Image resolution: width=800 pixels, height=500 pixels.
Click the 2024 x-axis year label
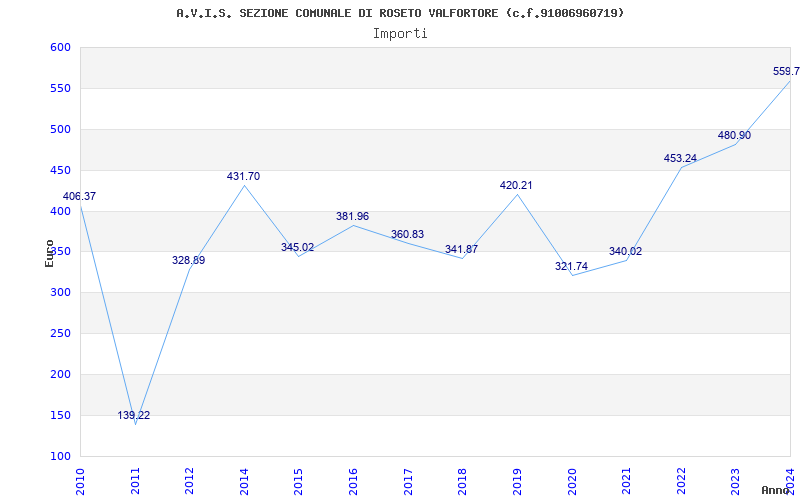(x=790, y=481)
